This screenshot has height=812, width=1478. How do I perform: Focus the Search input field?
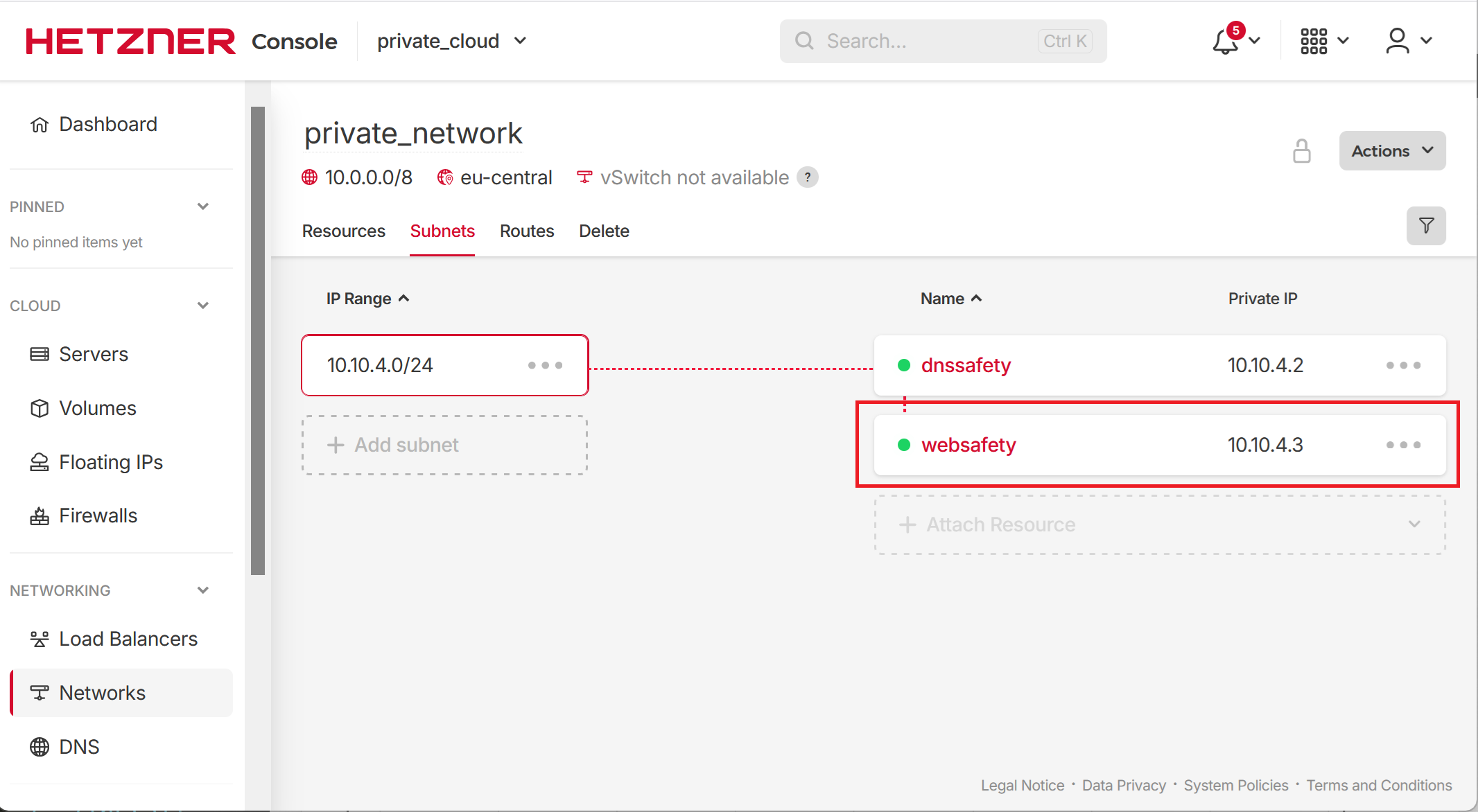click(943, 41)
